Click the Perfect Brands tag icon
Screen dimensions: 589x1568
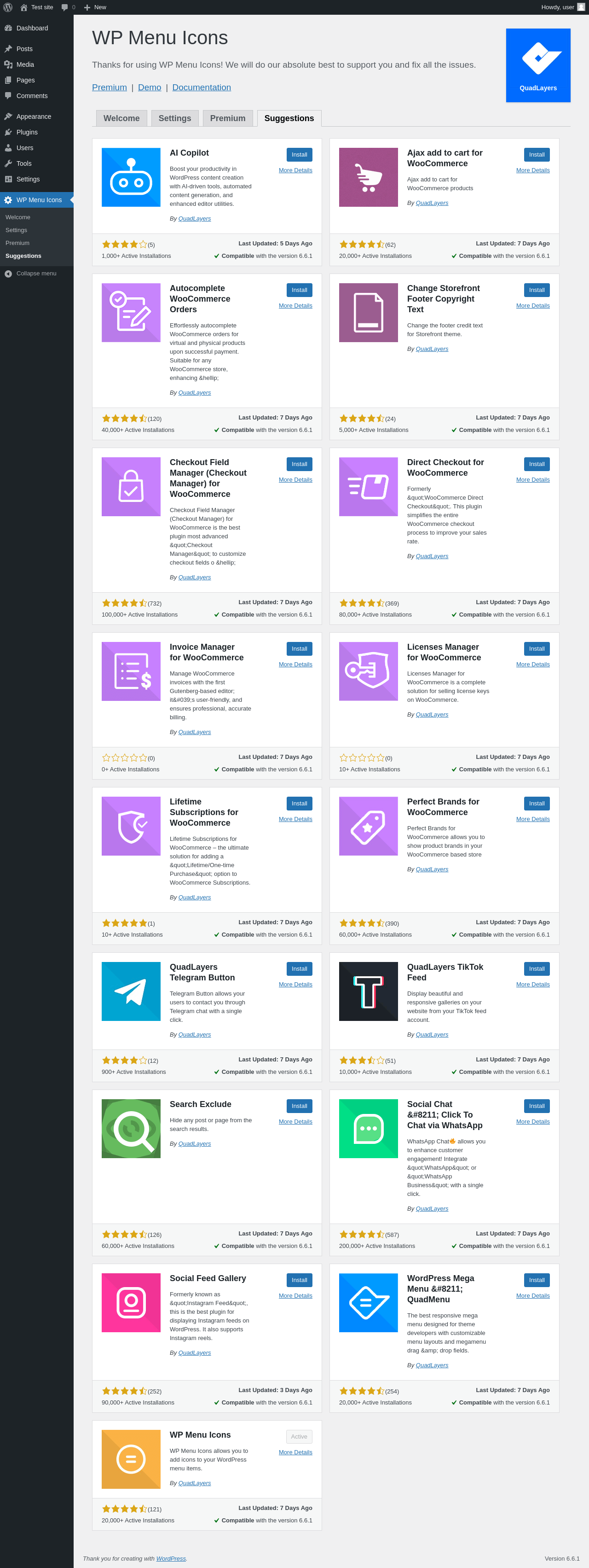(x=368, y=826)
